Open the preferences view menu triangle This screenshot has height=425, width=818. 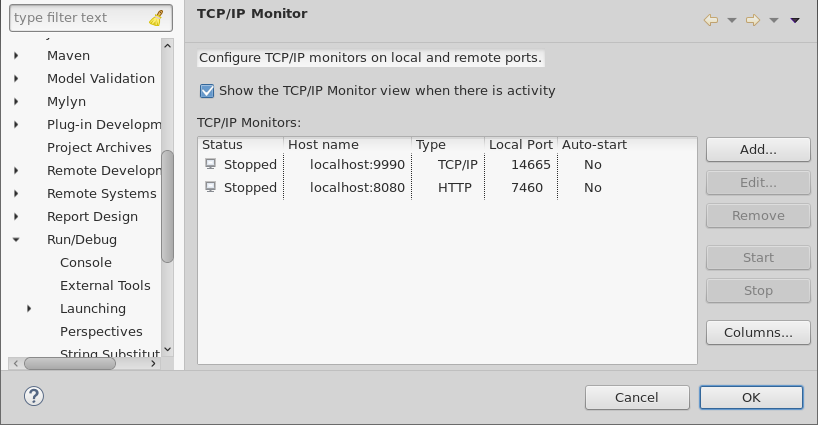point(795,19)
